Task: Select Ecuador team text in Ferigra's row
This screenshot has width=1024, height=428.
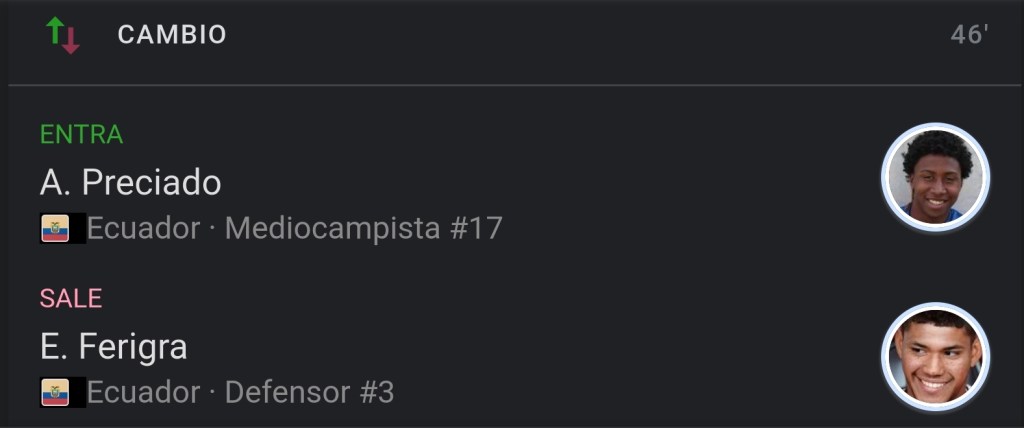Action: (x=143, y=393)
